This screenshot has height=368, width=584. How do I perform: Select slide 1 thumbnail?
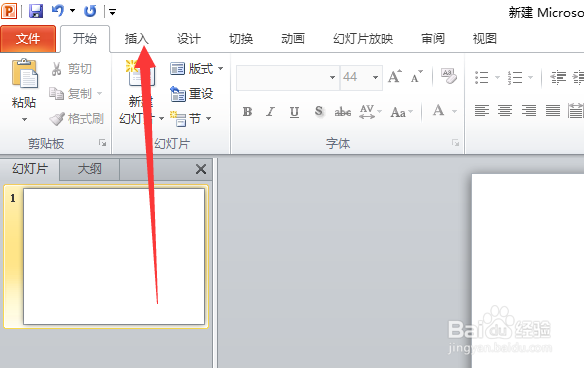(114, 256)
